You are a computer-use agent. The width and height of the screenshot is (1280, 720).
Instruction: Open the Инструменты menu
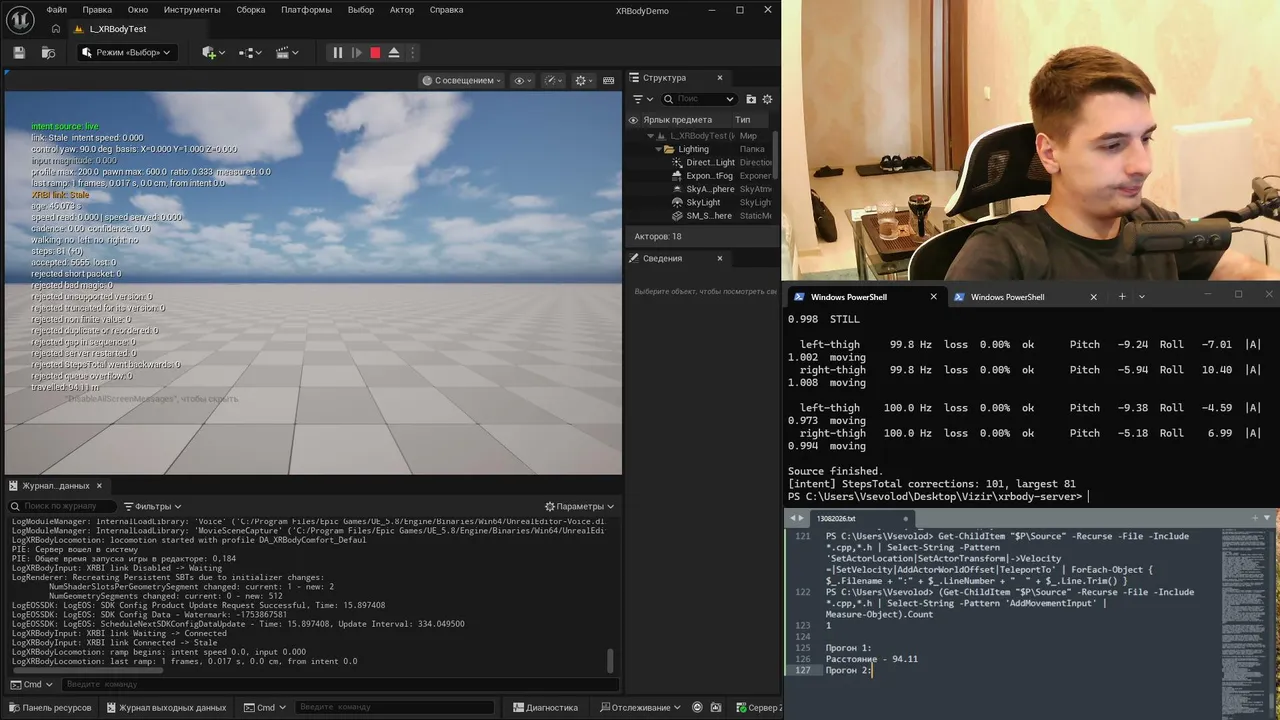pyautogui.click(x=192, y=10)
